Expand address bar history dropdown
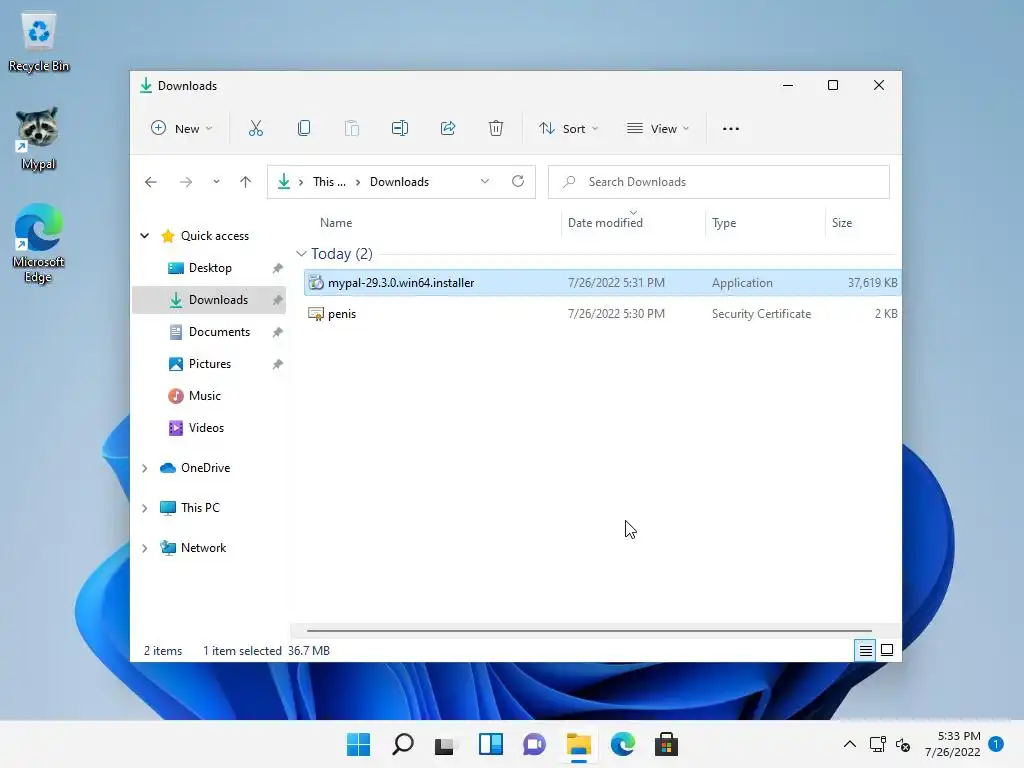 (x=485, y=182)
